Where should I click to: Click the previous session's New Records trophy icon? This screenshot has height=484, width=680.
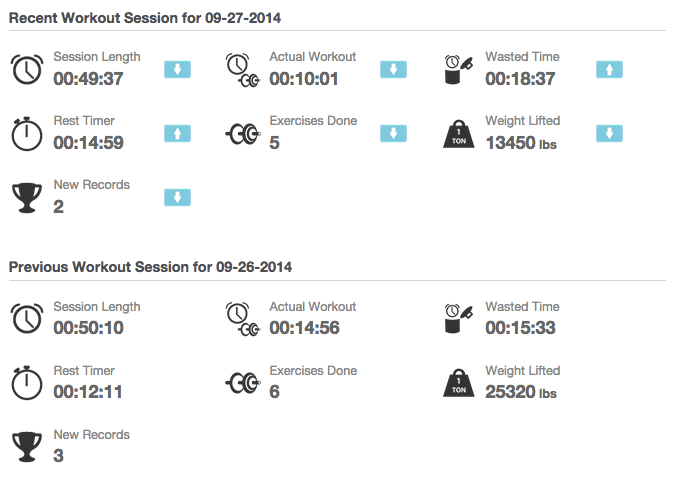[x=27, y=447]
